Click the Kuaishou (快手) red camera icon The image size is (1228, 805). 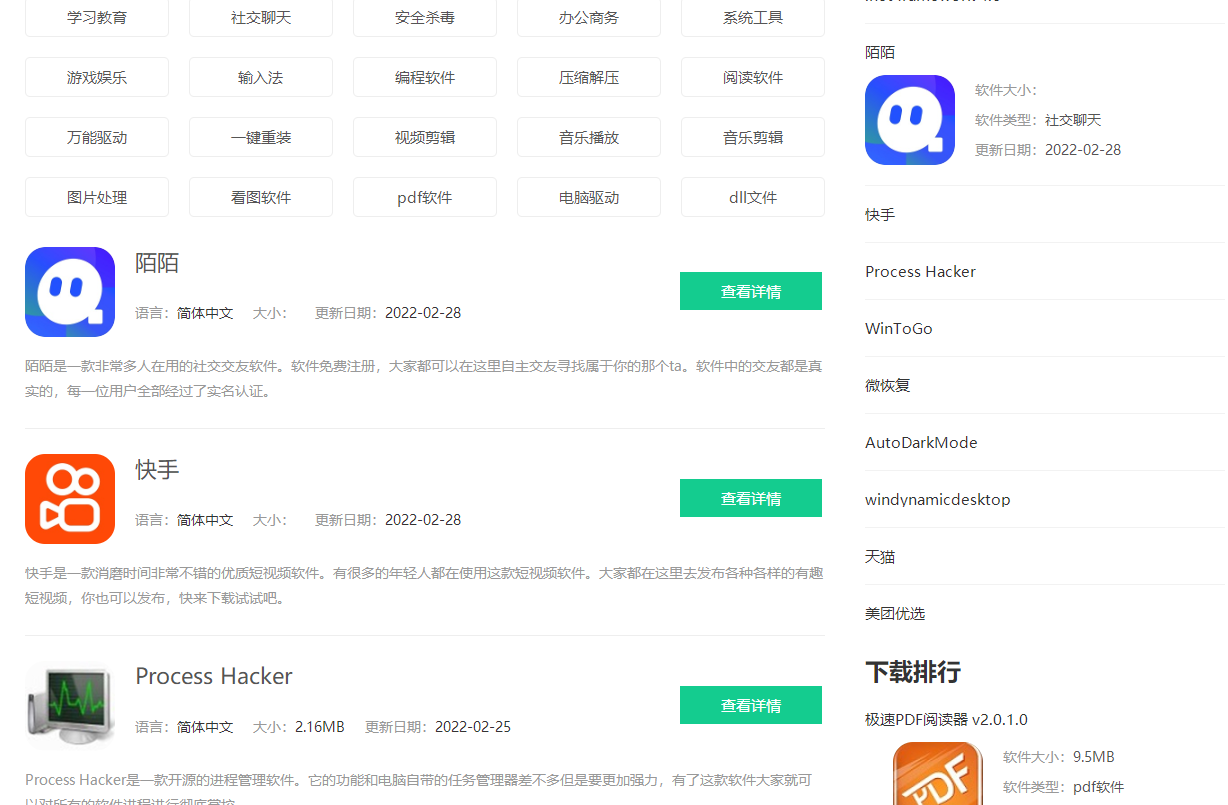pos(70,498)
